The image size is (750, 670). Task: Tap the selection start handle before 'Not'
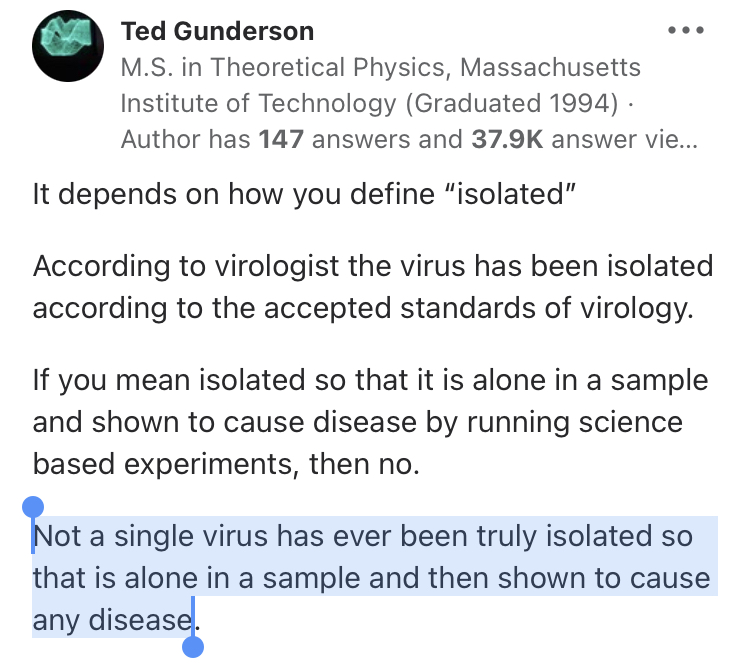33,508
